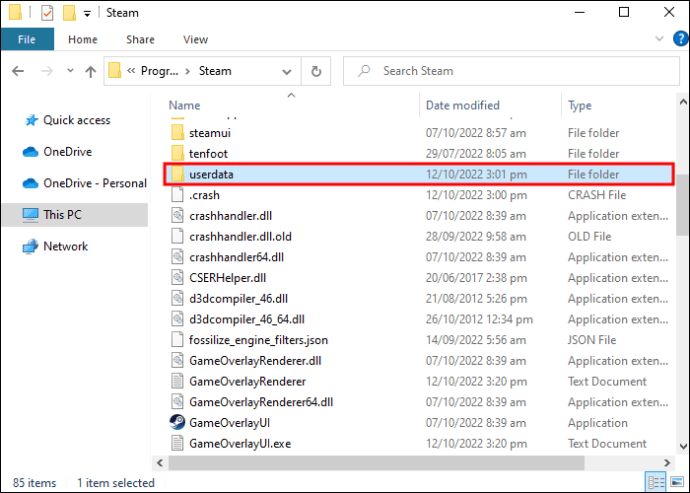This screenshot has width=690, height=493.
Task: Select the fossilize_engine_filters.json file icon
Action: click(177, 339)
